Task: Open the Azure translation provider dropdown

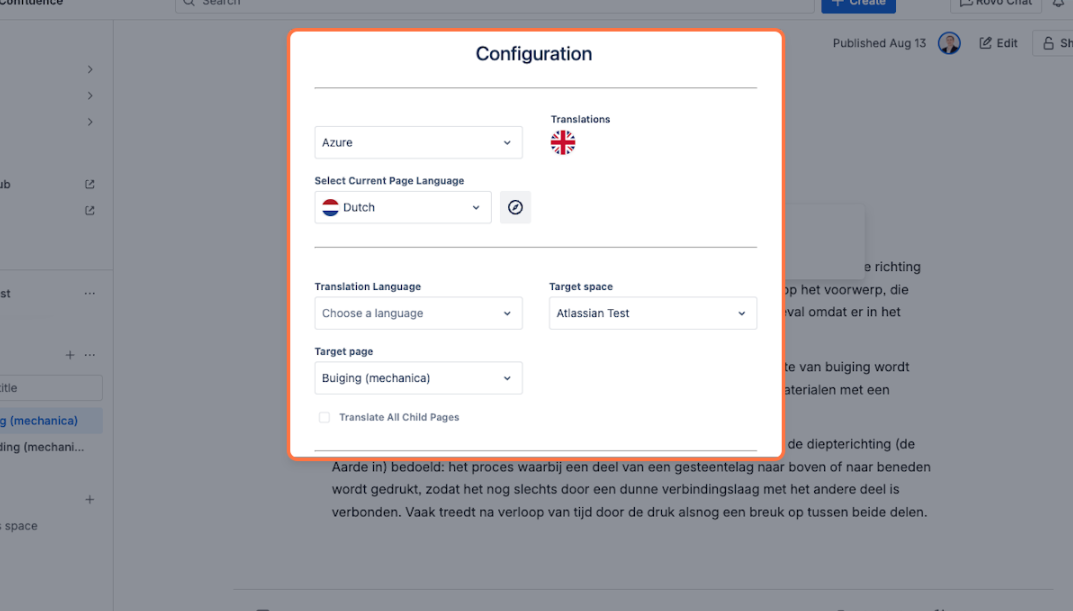Action: (x=418, y=142)
